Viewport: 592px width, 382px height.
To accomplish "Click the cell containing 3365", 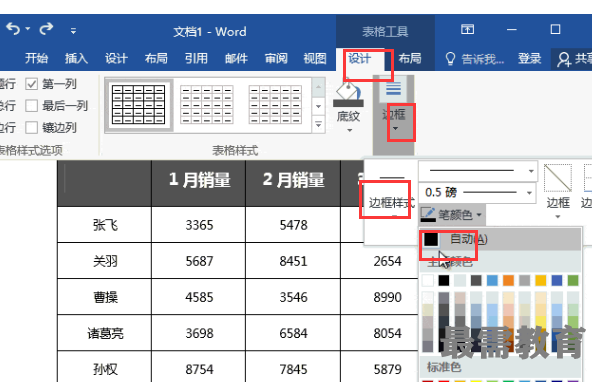I will [x=199, y=225].
